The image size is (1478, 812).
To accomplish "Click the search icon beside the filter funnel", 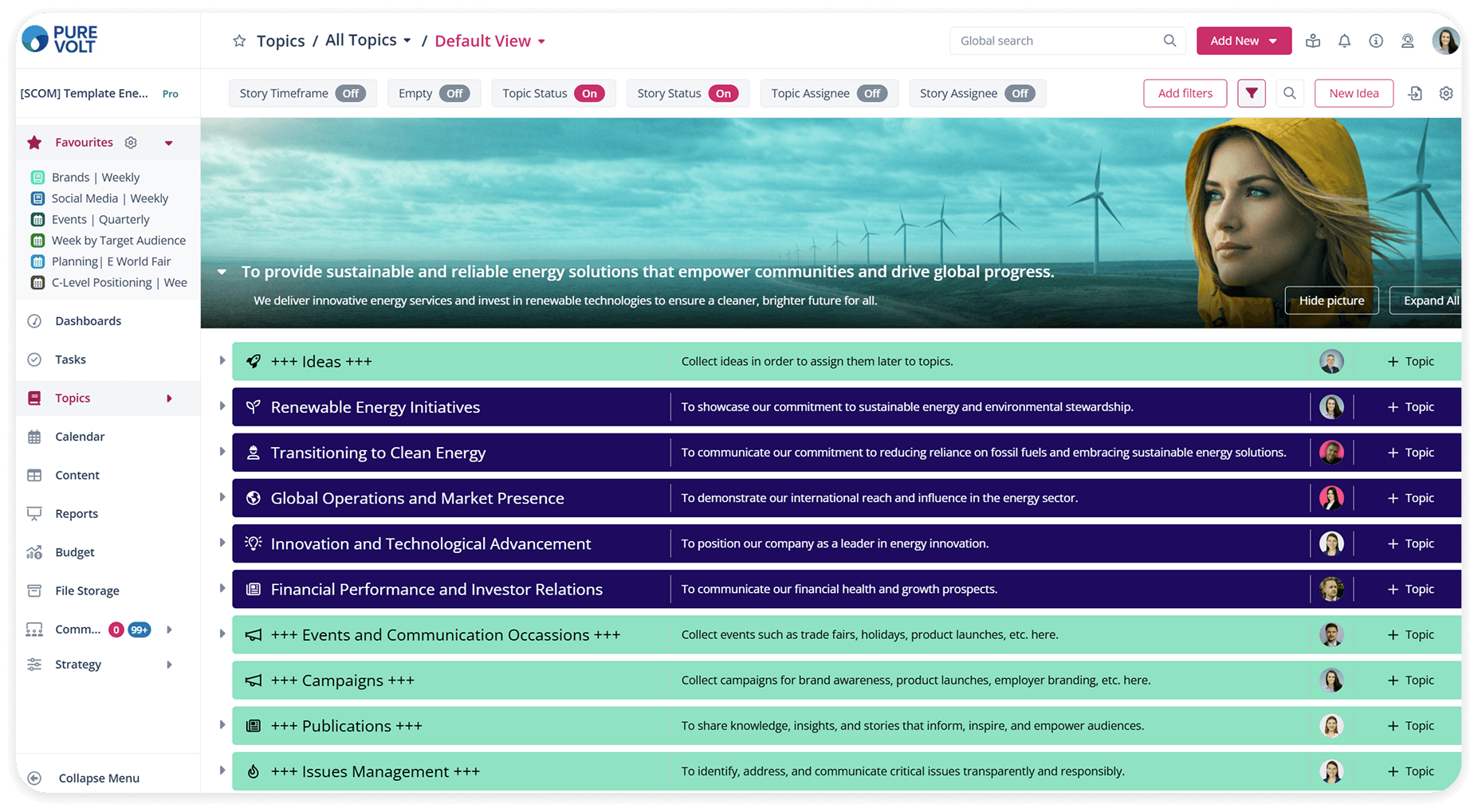I will point(1290,93).
